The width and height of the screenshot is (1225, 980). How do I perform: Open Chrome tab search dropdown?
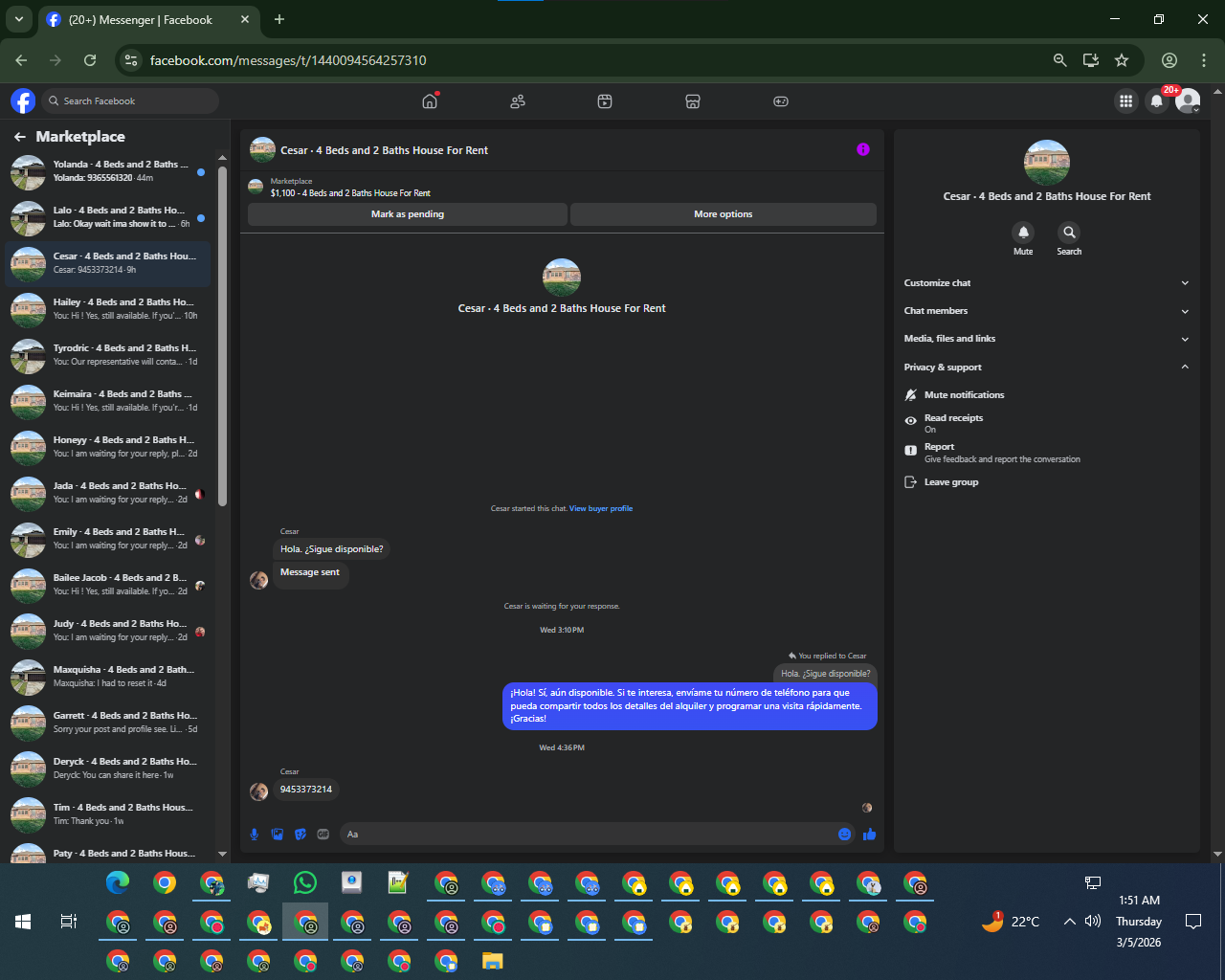click(18, 19)
